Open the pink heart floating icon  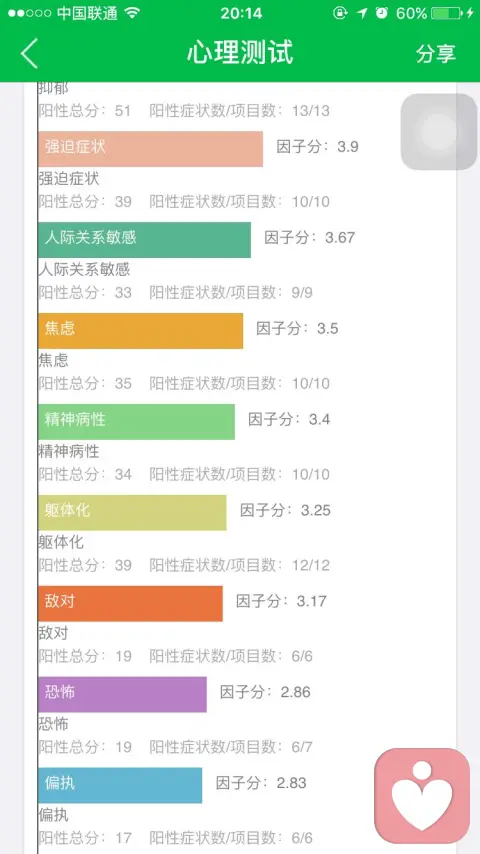[x=422, y=796]
